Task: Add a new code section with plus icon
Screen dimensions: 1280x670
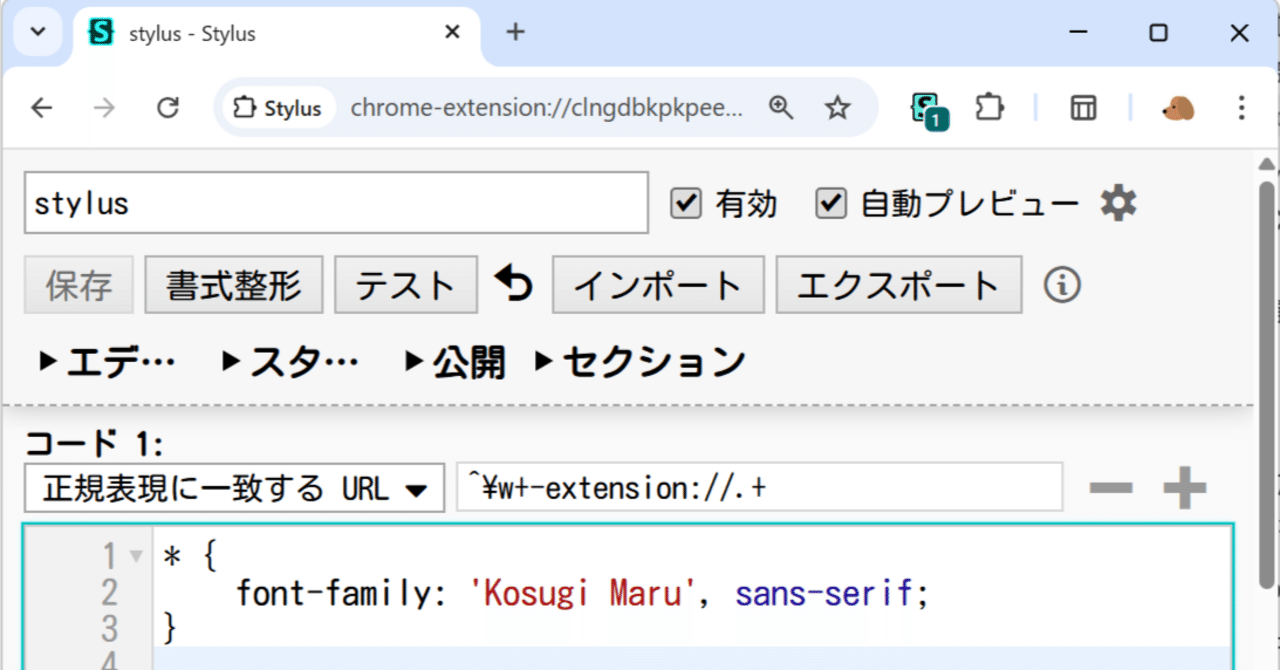Action: pyautogui.click(x=1184, y=488)
